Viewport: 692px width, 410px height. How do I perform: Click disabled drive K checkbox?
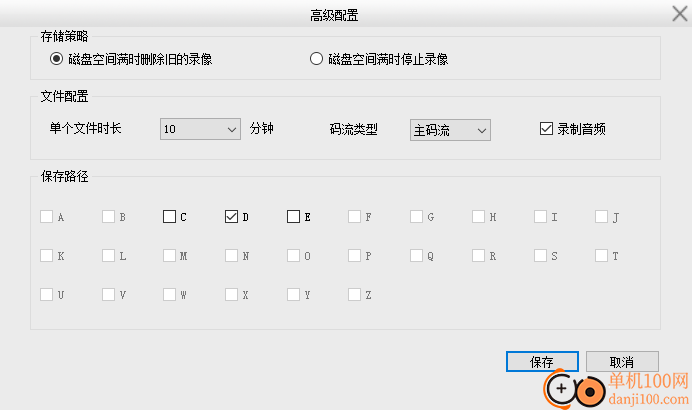[x=46, y=256]
